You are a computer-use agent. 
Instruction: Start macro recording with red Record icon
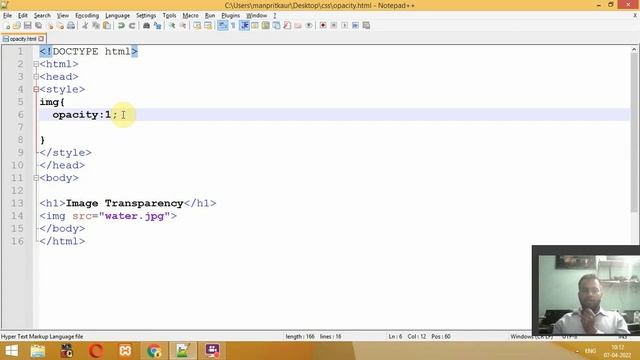click(x=323, y=26)
